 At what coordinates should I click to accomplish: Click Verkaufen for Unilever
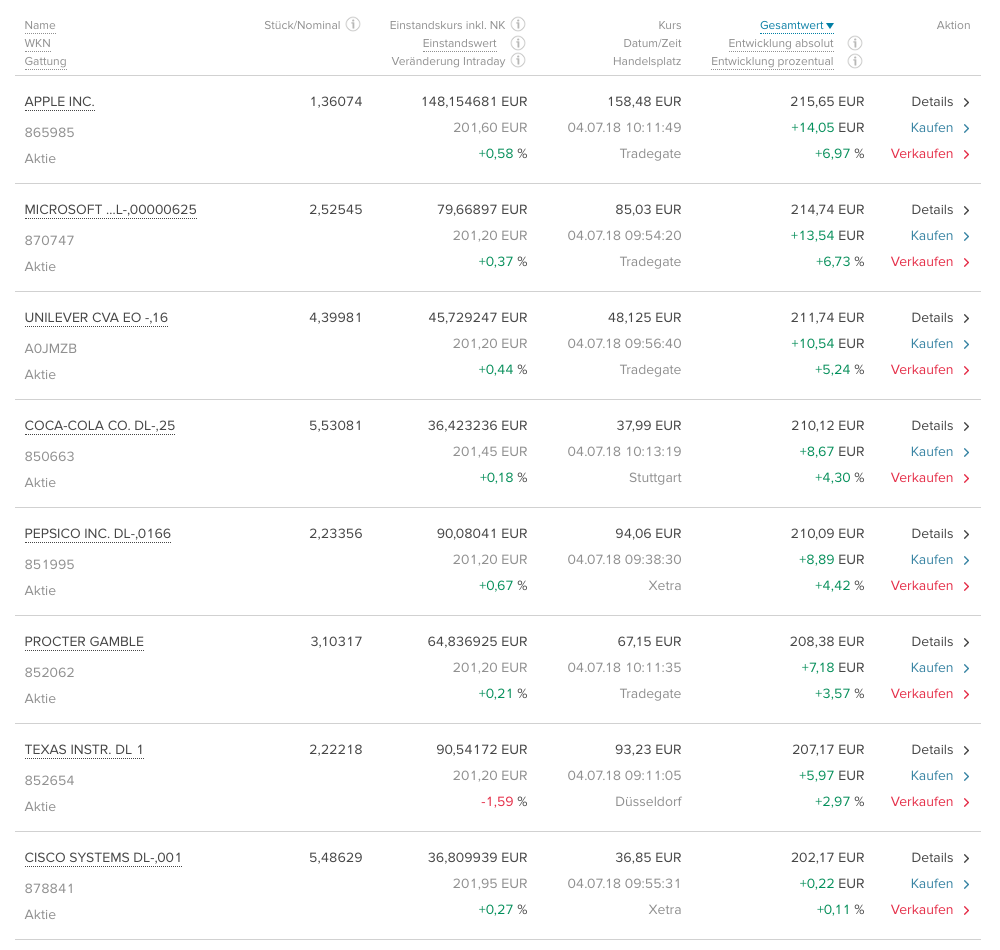coord(930,370)
